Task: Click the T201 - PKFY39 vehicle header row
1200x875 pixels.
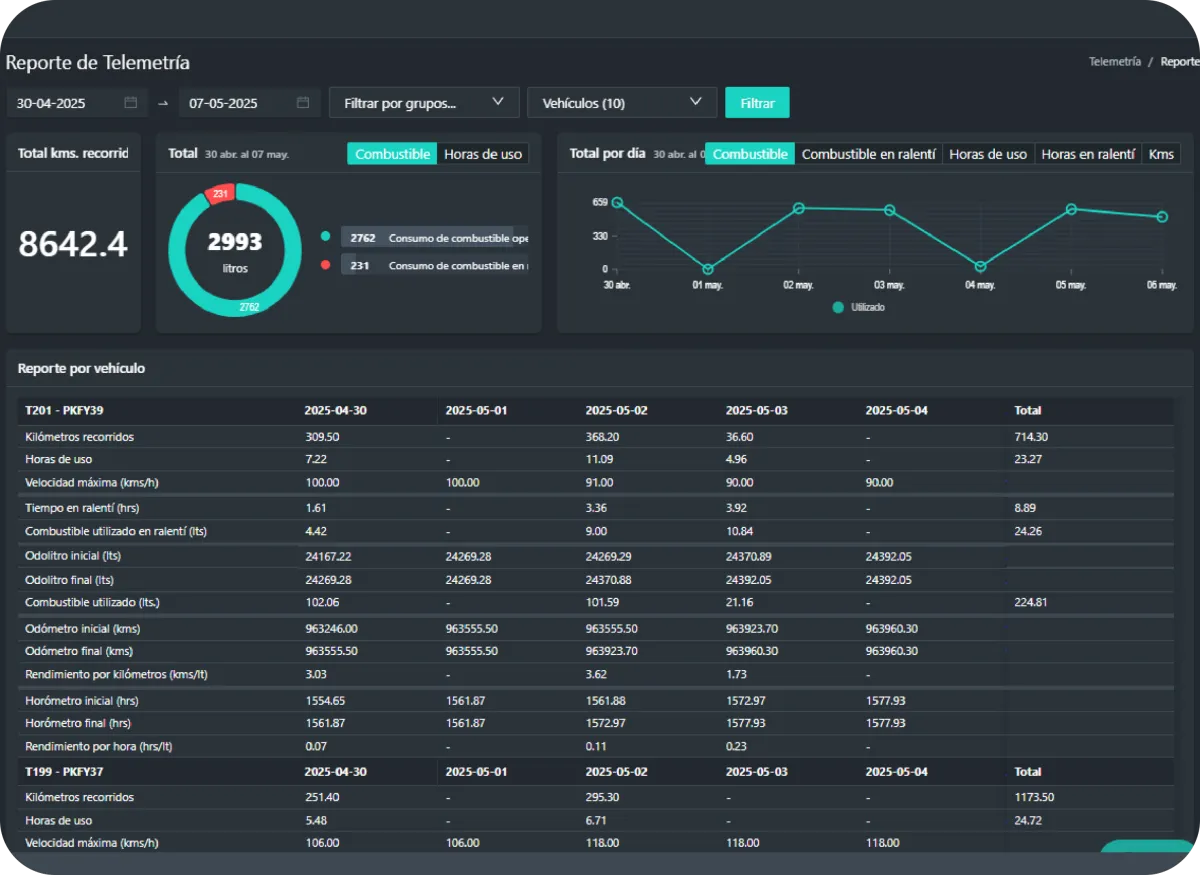Action: [x=64, y=410]
